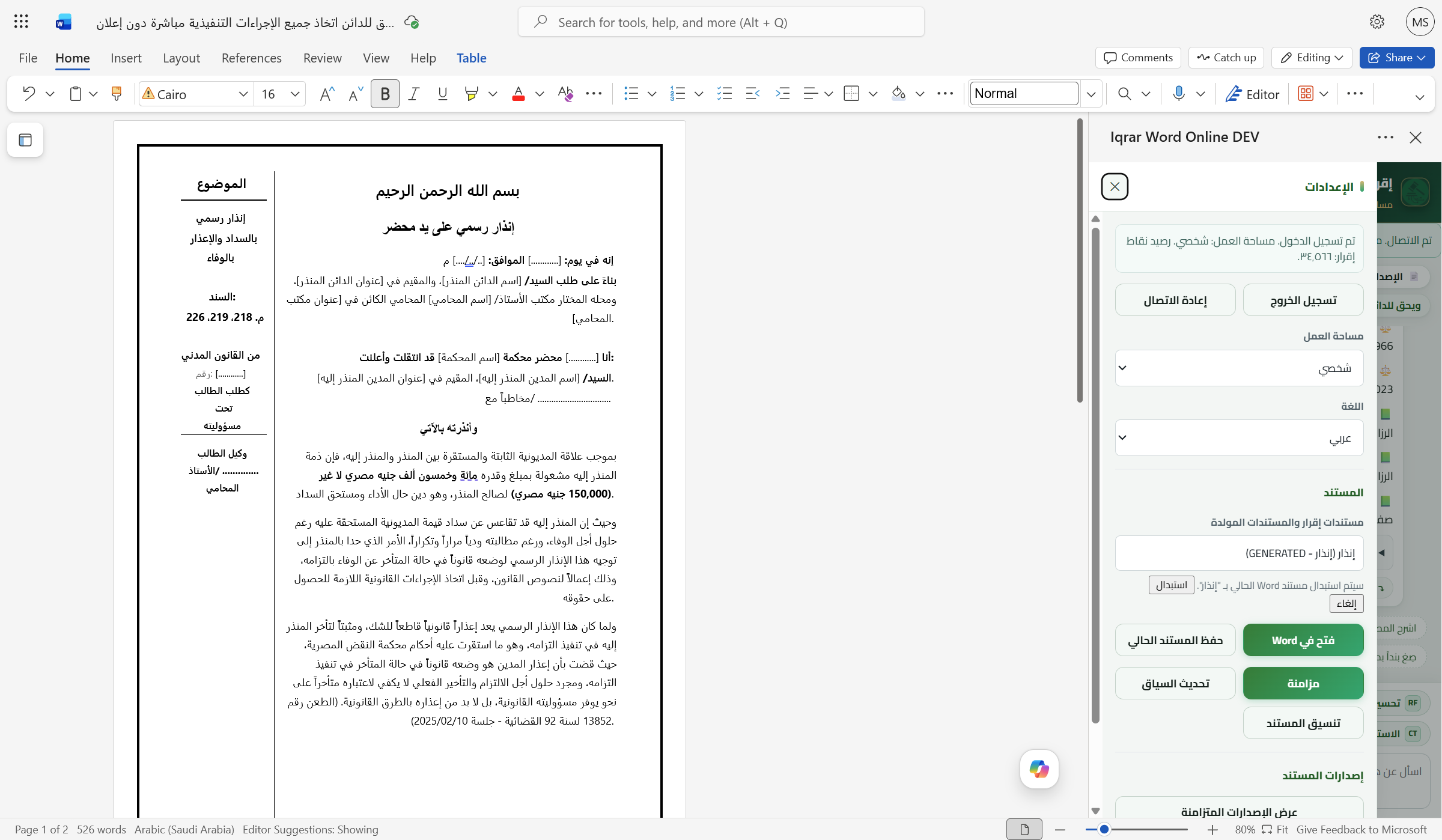Screen dimensions: 1442x840
Task: Switch to the Review tab
Action: coord(322,58)
